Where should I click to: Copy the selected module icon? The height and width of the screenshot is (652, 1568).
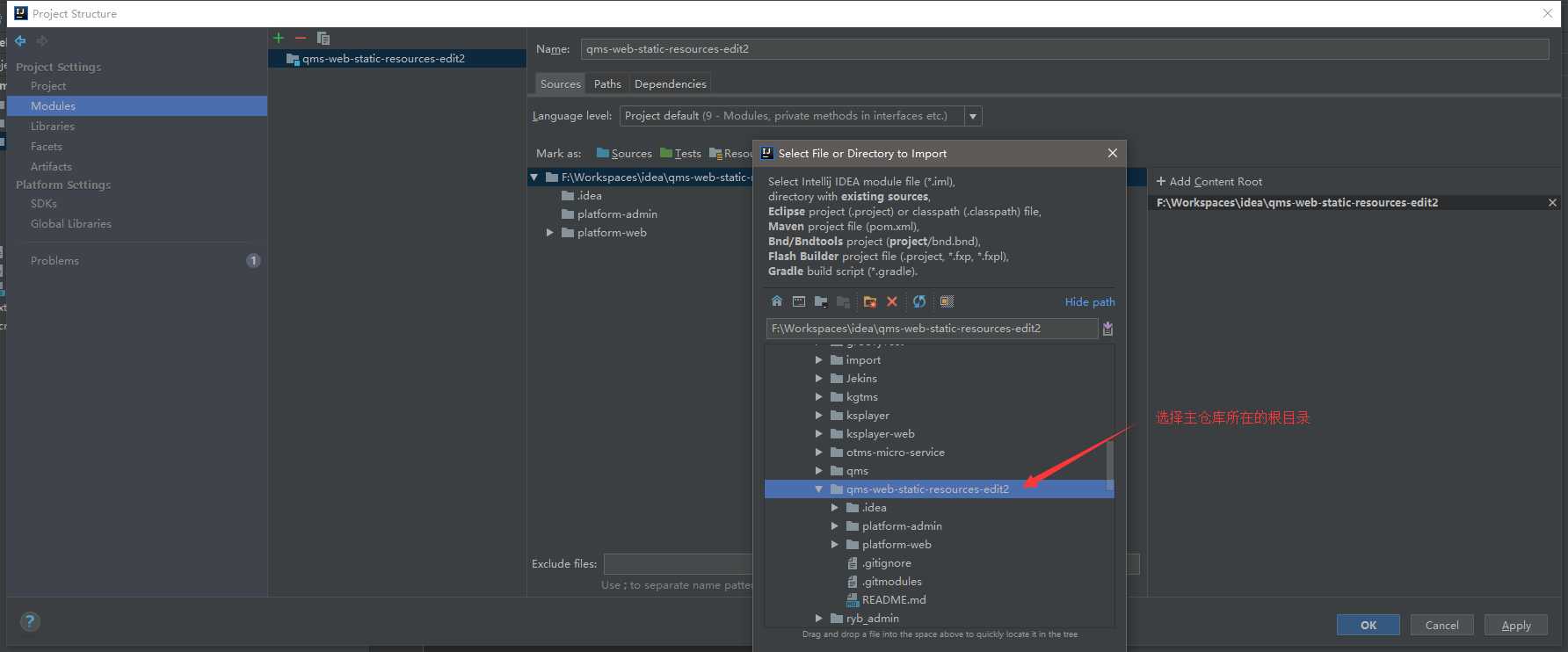(323, 38)
